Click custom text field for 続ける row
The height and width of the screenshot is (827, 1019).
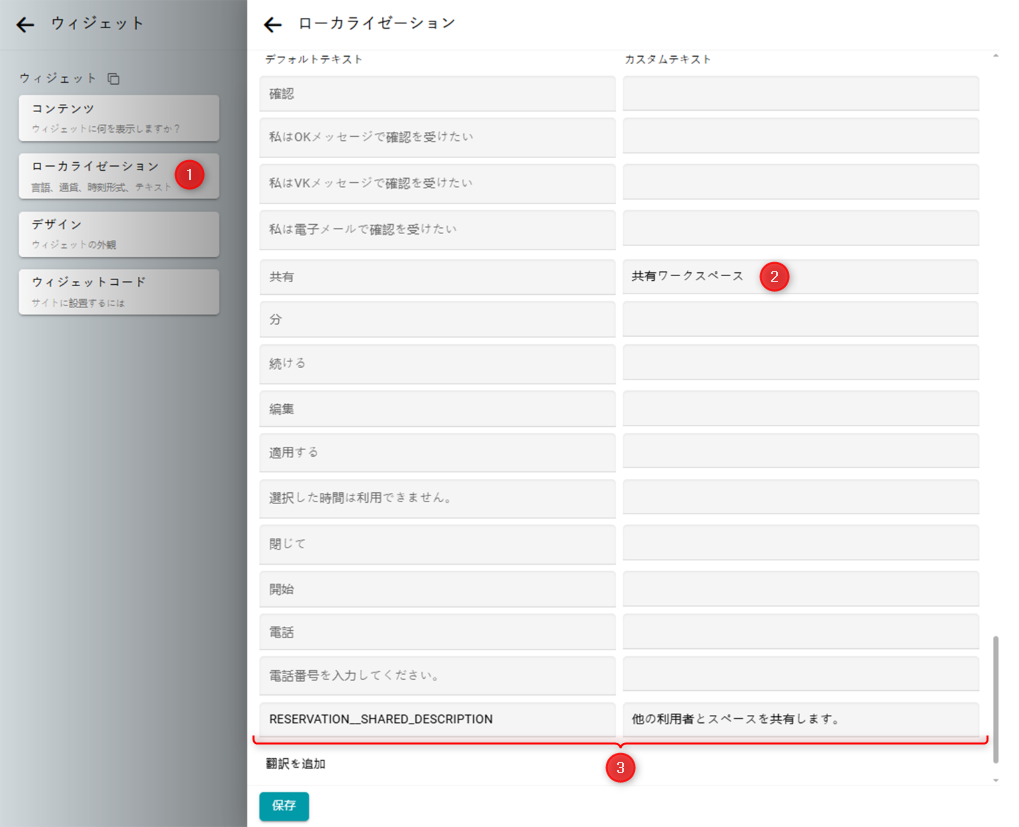coord(800,363)
